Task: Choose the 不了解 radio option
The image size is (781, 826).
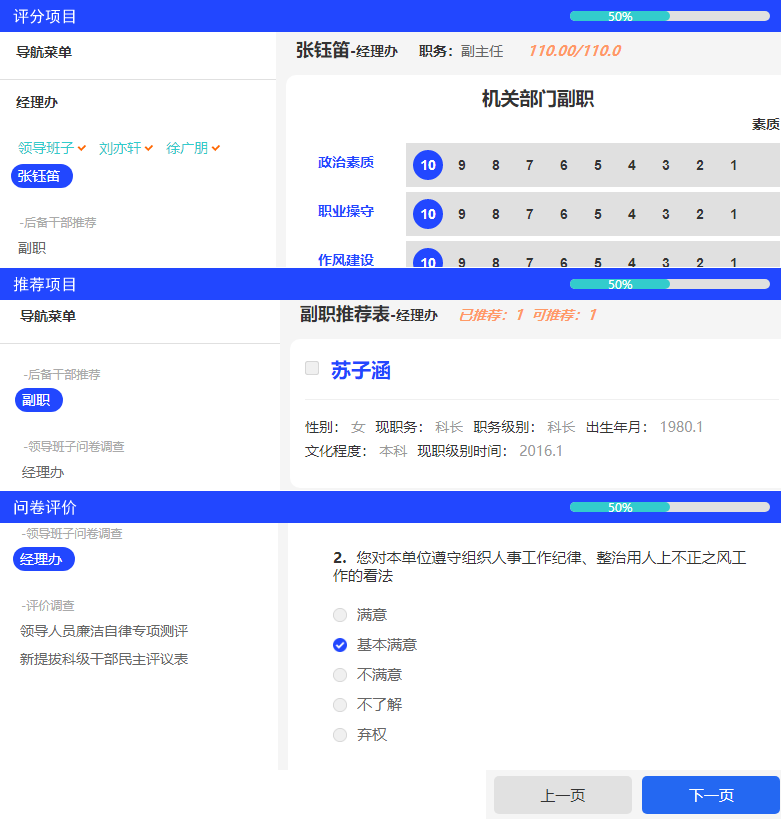Action: [x=340, y=705]
